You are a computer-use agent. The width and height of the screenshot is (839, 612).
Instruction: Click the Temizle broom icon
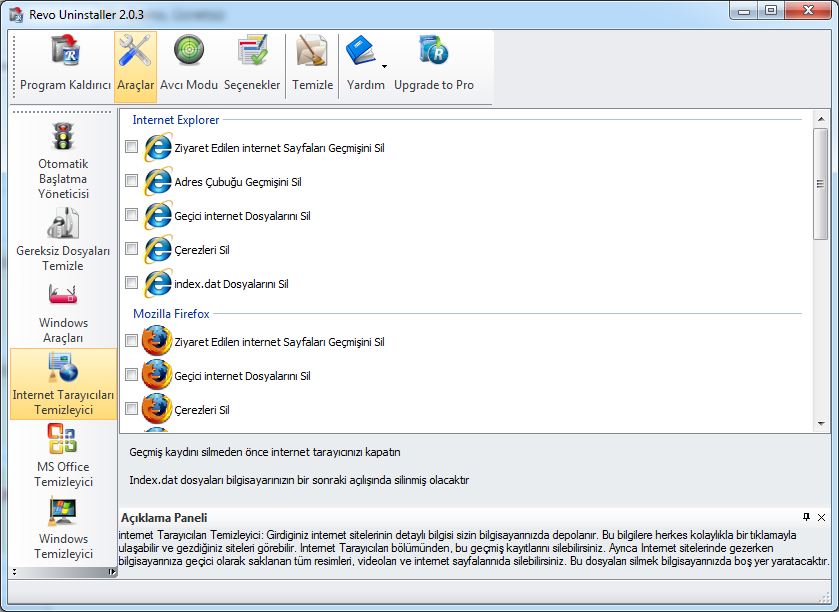pyautogui.click(x=312, y=51)
